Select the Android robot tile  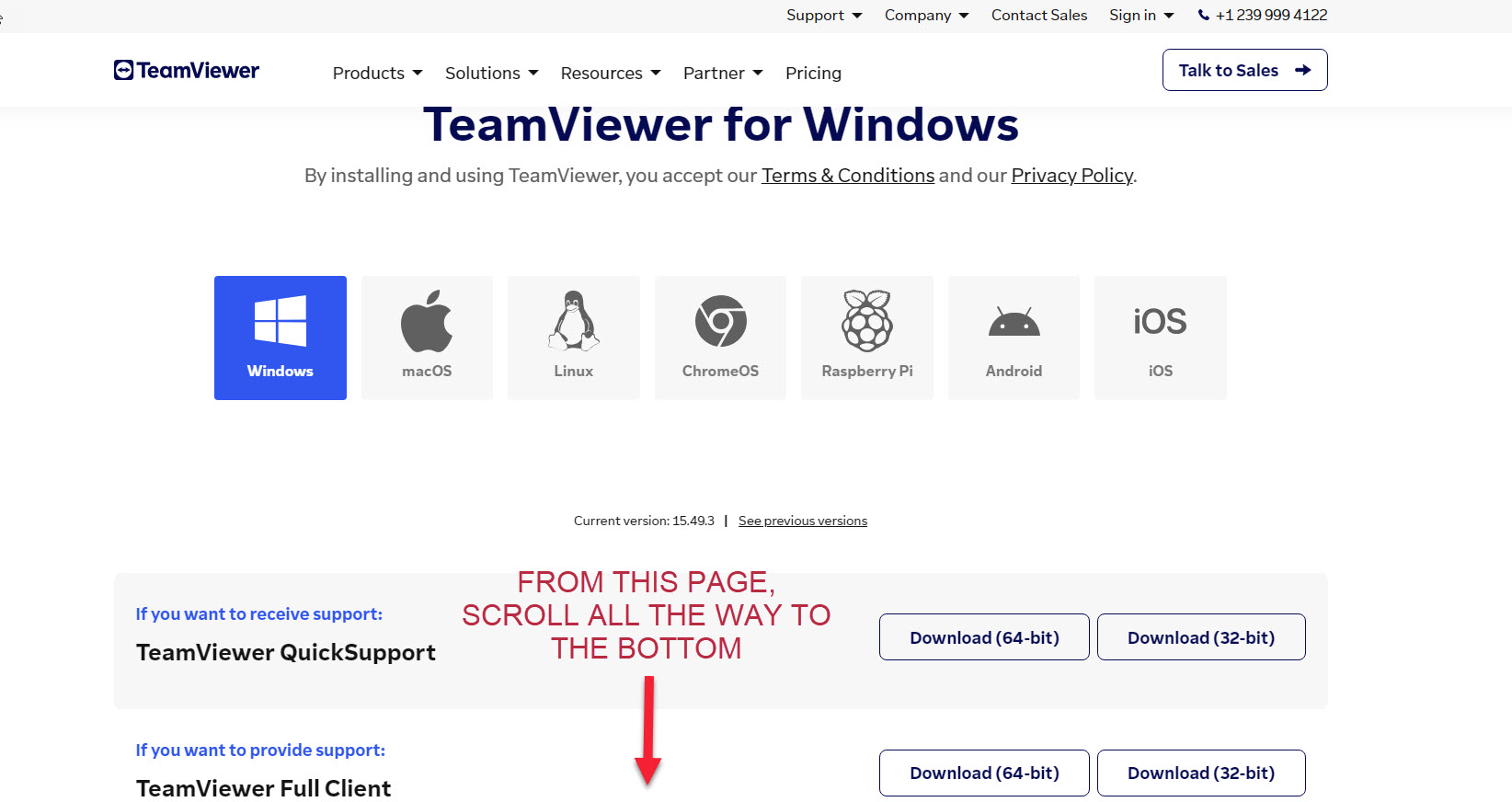1014,338
